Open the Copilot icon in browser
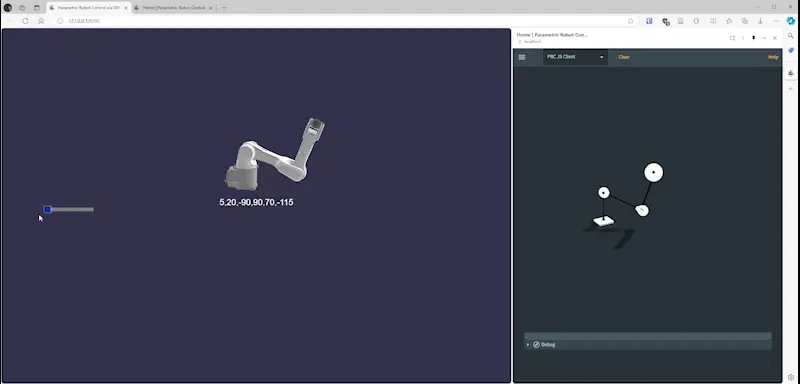Screen dimensions: 800x384 pos(791,21)
